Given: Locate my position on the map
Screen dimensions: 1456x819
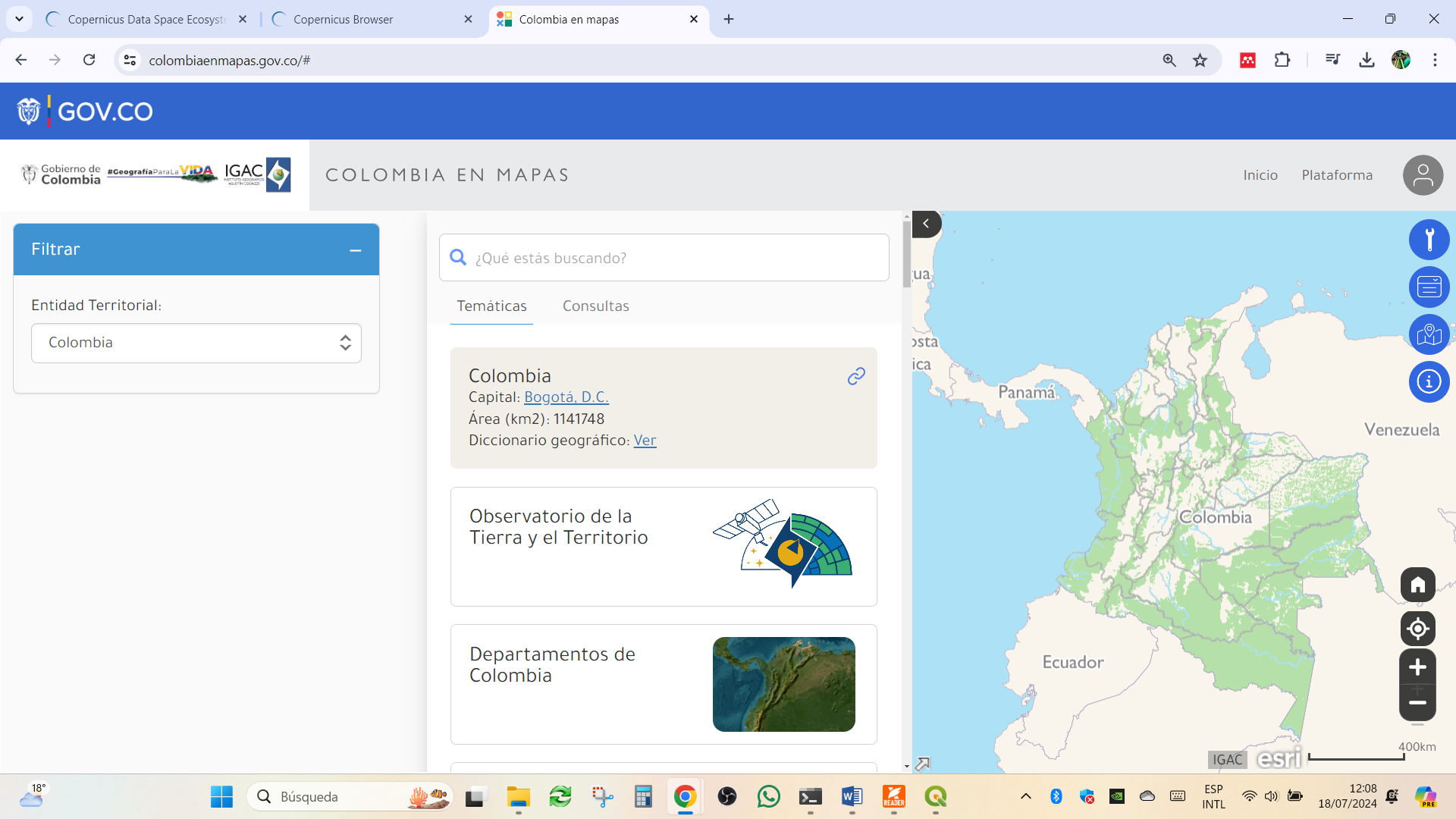Looking at the screenshot, I should click(1417, 629).
